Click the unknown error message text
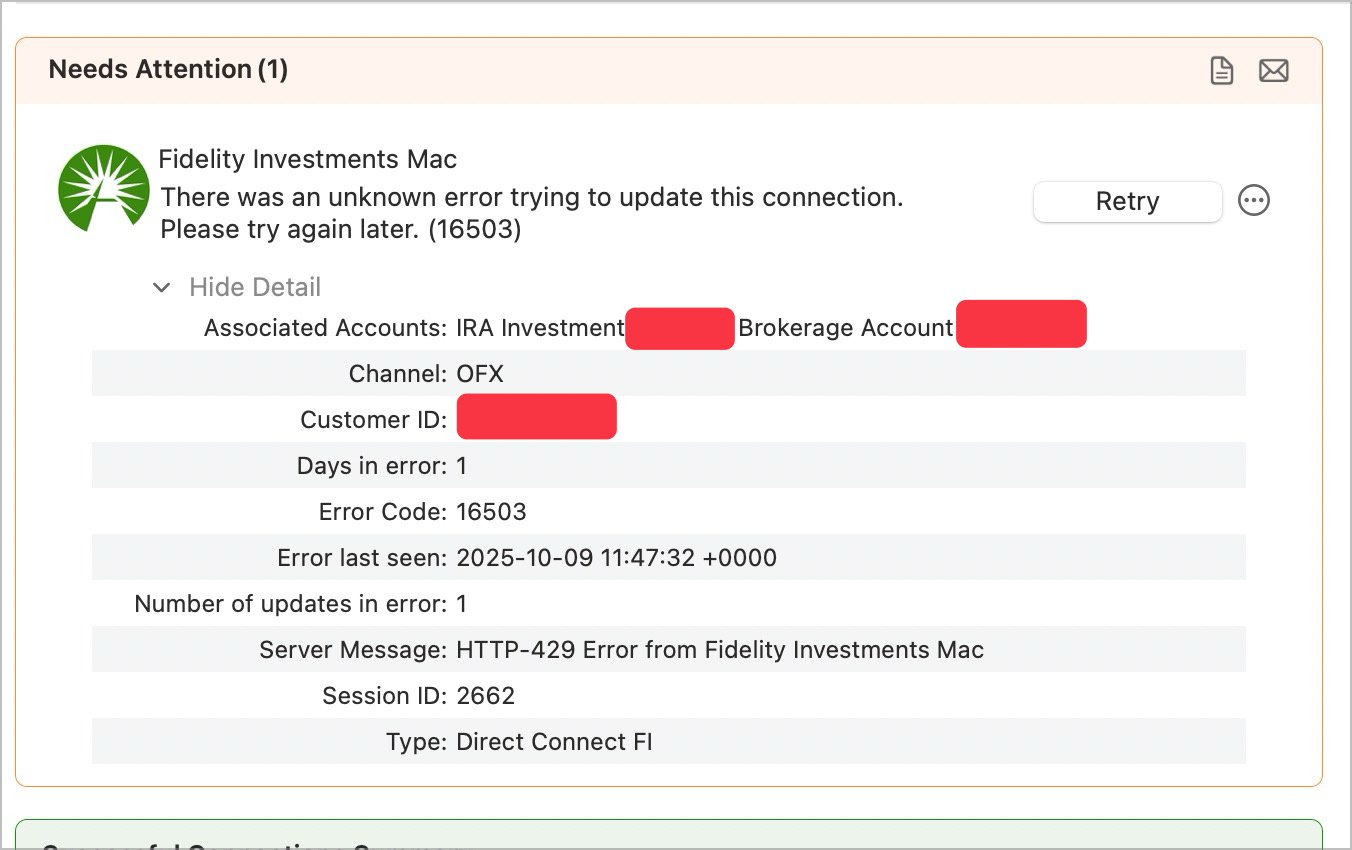This screenshot has height=850, width=1352. coord(532,213)
